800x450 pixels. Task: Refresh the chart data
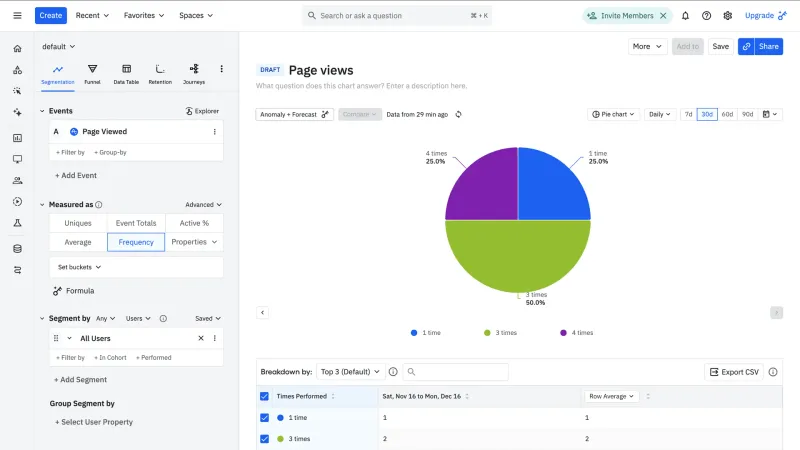pos(458,114)
